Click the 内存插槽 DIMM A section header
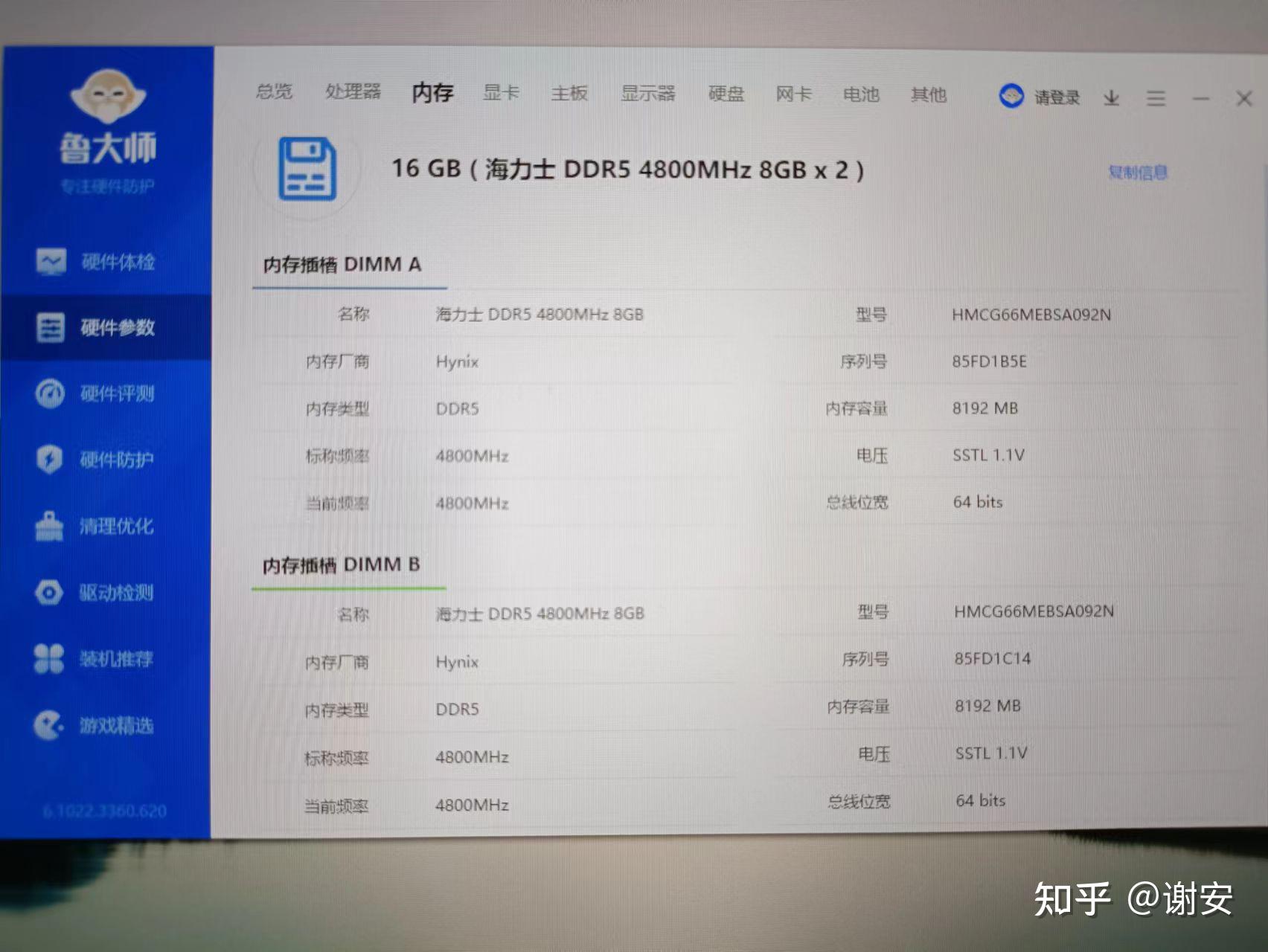The image size is (1268, 952). coord(342,264)
